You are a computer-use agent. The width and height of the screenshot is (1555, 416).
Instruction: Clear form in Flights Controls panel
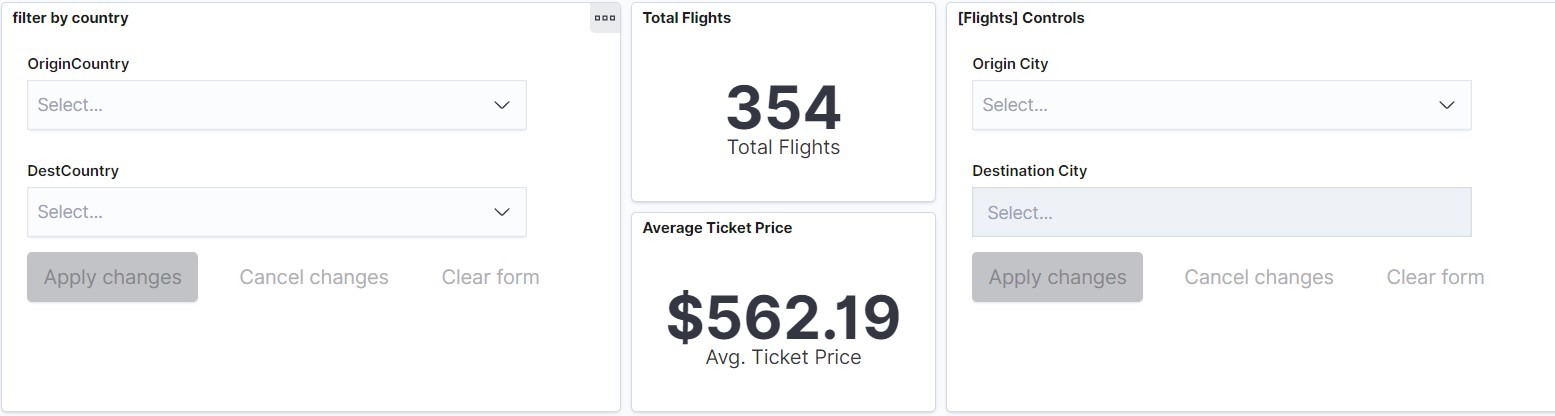click(x=1435, y=277)
